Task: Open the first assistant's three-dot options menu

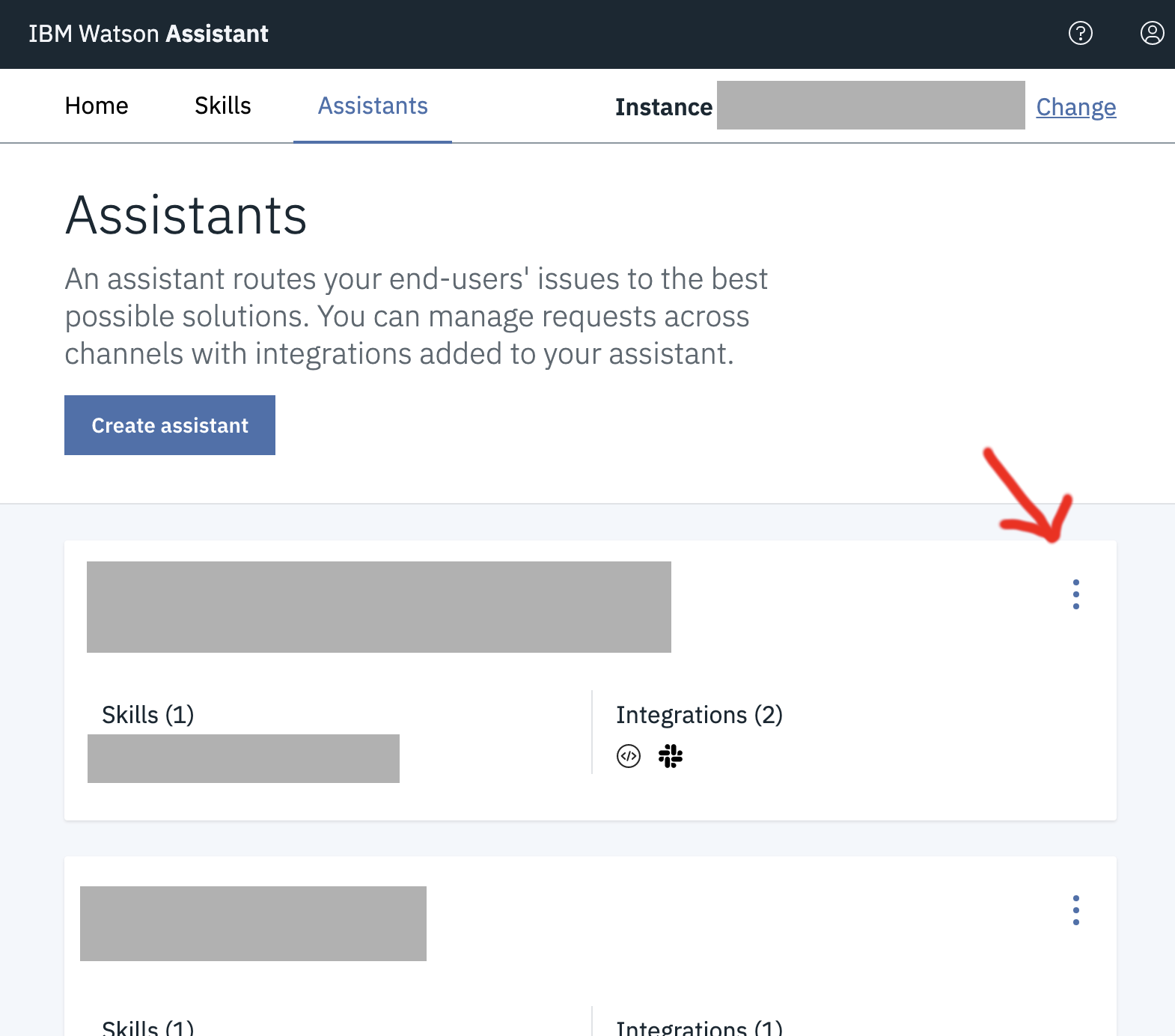Action: point(1075,594)
